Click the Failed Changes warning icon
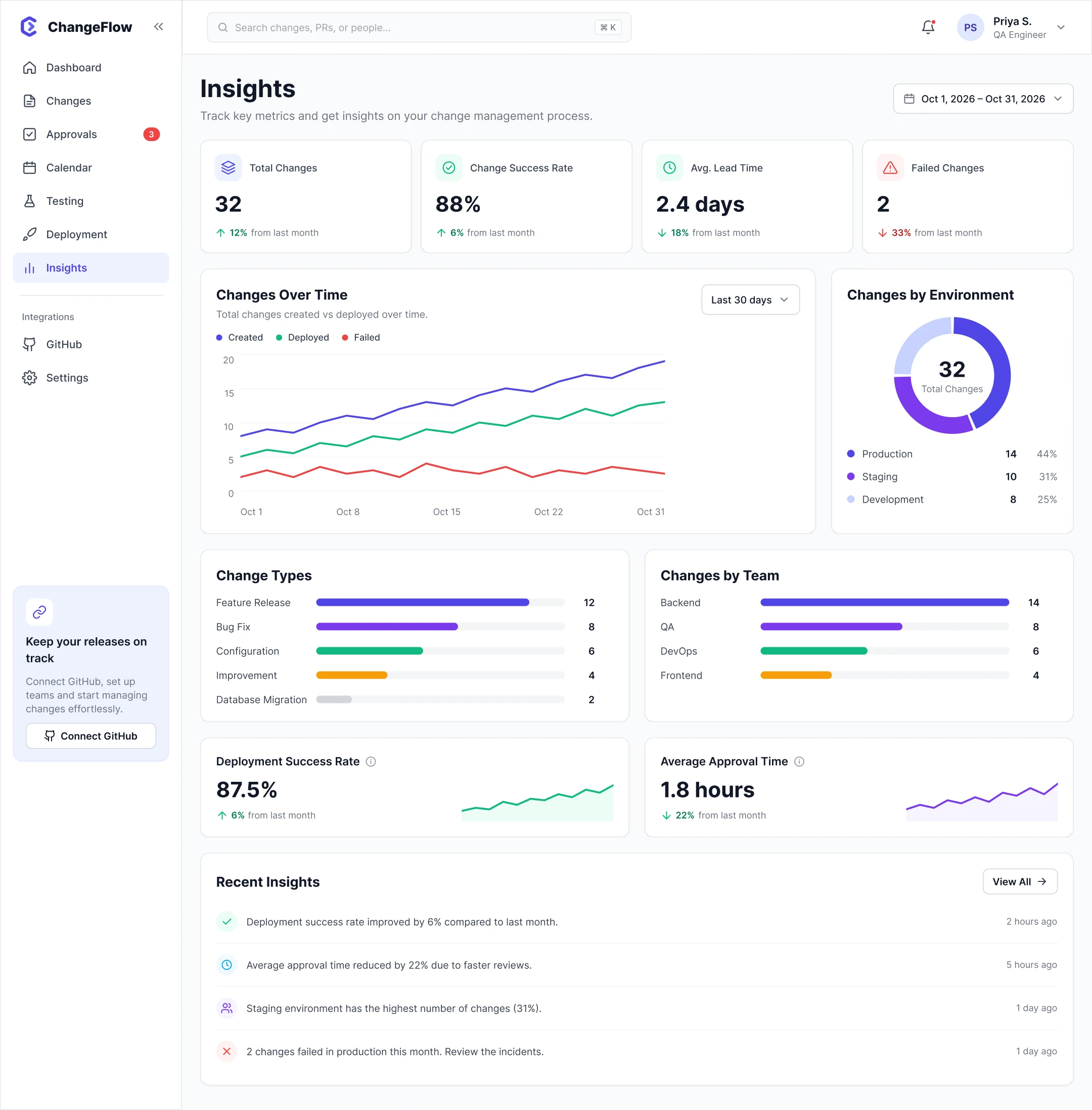 890,167
